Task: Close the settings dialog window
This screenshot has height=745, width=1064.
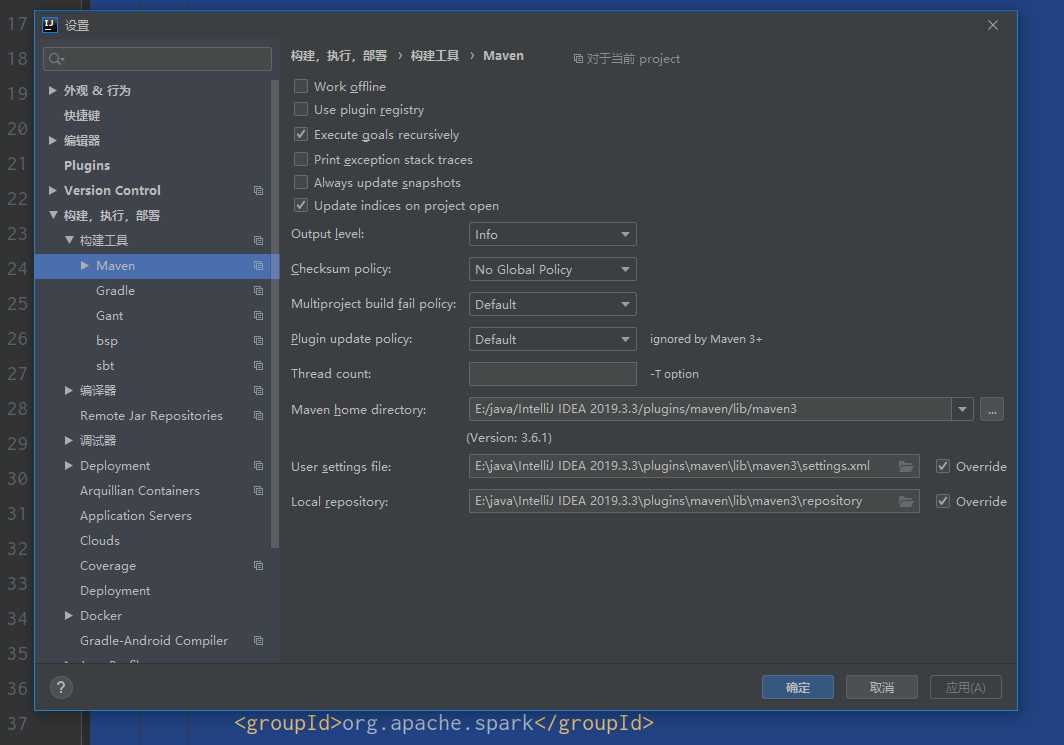Action: click(x=993, y=25)
